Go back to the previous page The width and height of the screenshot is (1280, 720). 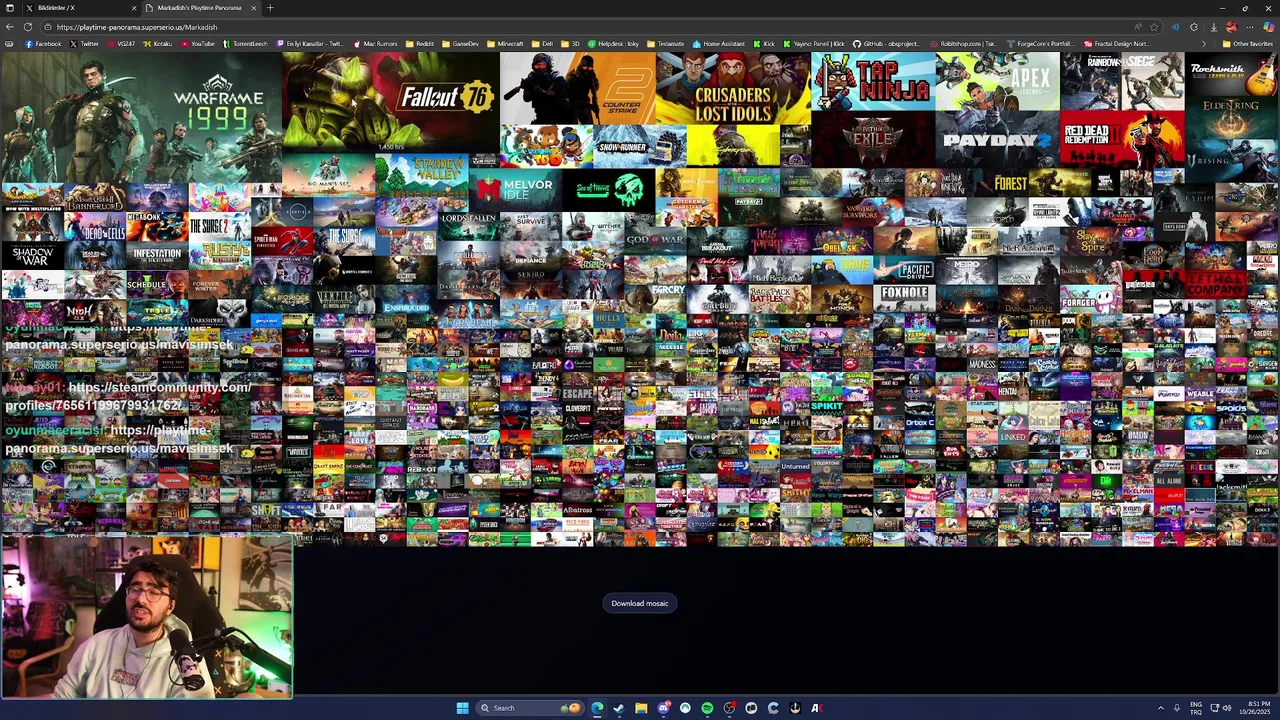coord(10,27)
